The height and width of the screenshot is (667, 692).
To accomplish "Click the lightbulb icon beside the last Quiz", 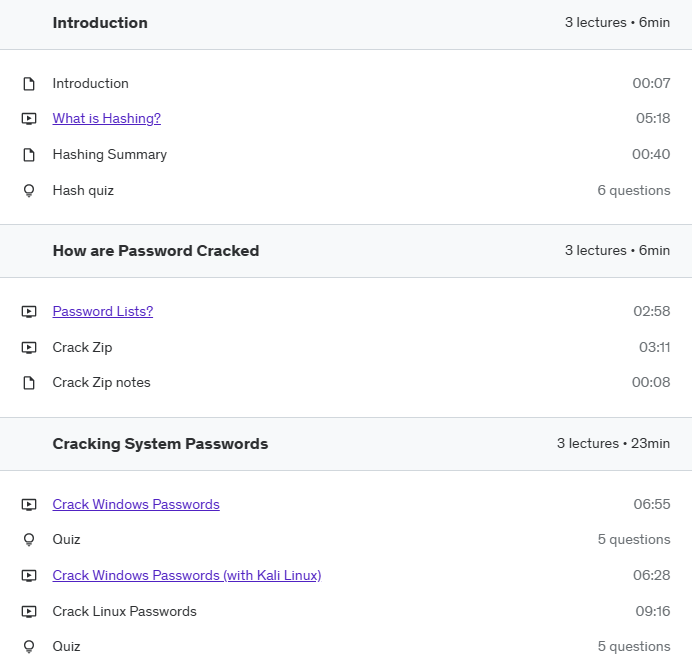I will (29, 647).
